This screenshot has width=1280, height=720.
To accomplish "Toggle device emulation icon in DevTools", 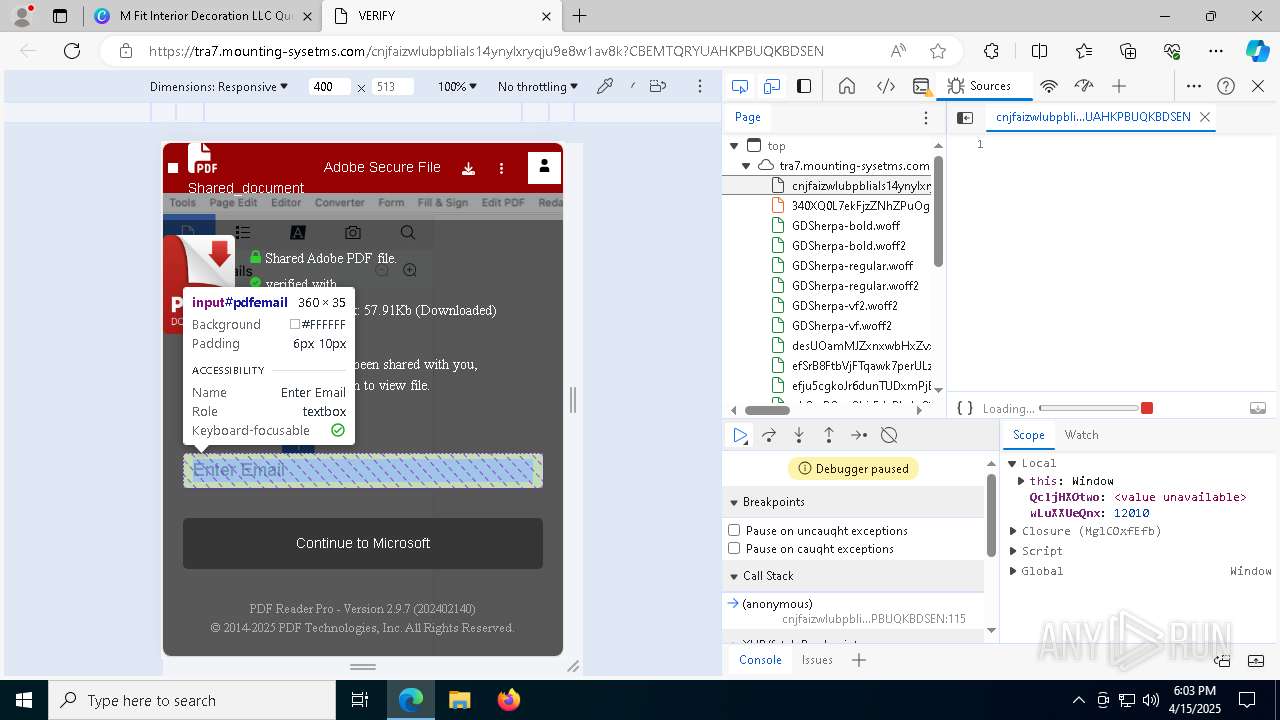I will pos(772,86).
